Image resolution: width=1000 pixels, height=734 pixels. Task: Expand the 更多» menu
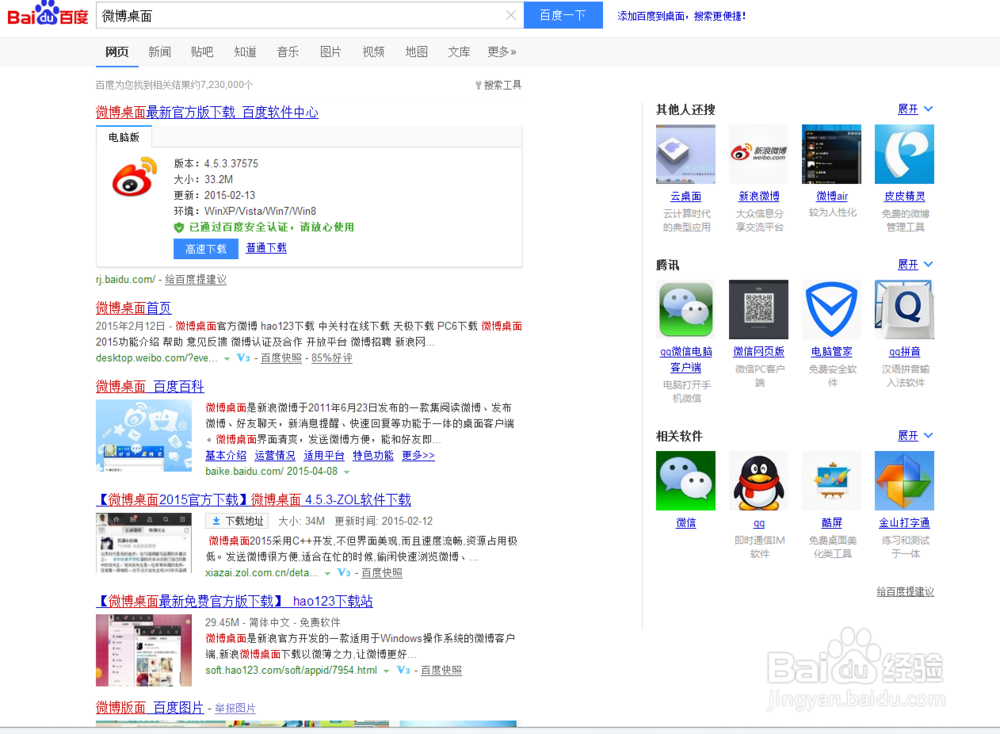(x=501, y=52)
